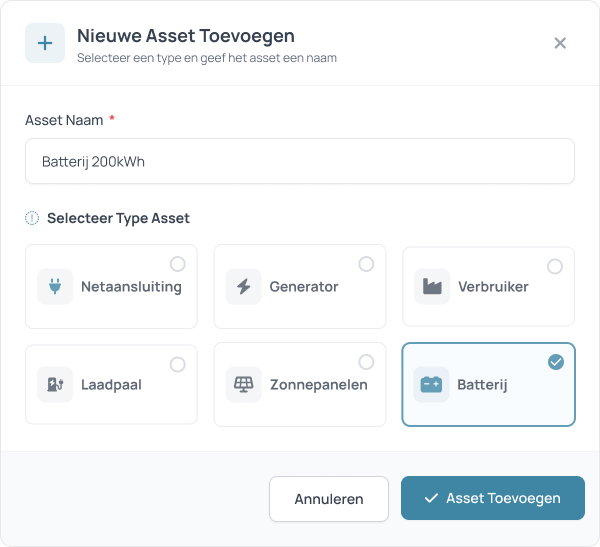Image resolution: width=600 pixels, height=547 pixels.
Task: Click the plug icon for Netaansluiting
Action: [55, 287]
